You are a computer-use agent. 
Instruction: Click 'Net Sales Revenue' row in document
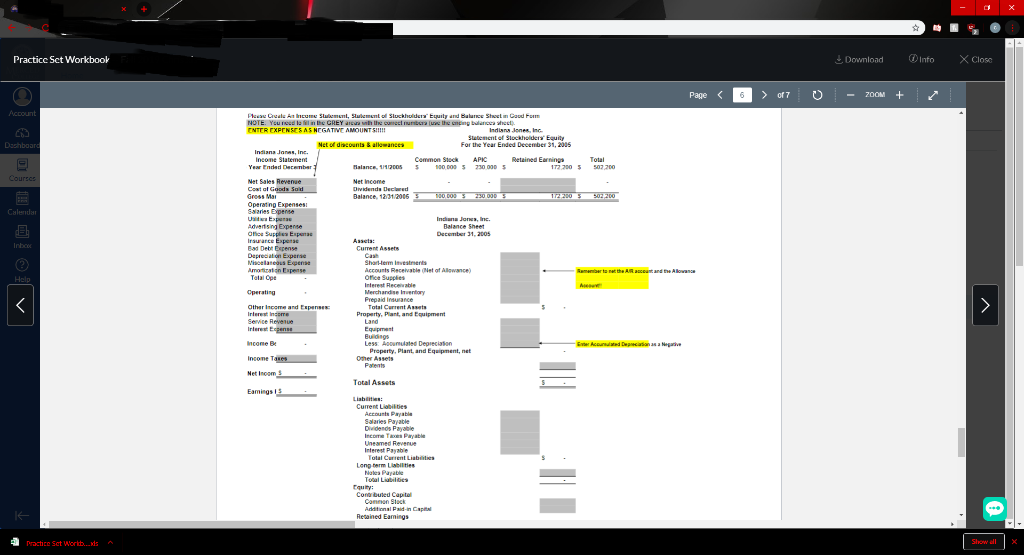tap(281, 182)
